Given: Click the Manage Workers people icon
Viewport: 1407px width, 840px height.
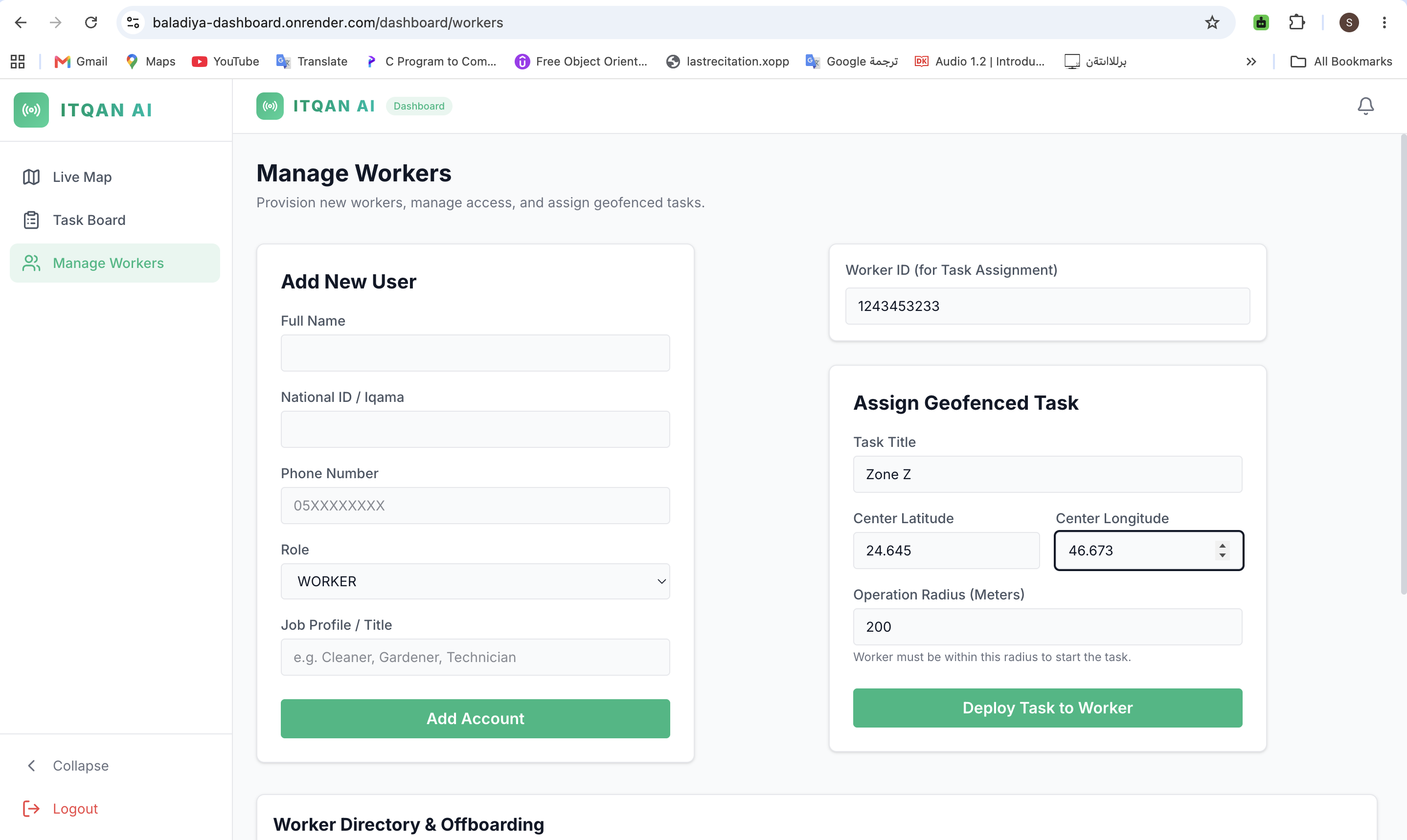Looking at the screenshot, I should pyautogui.click(x=31, y=263).
